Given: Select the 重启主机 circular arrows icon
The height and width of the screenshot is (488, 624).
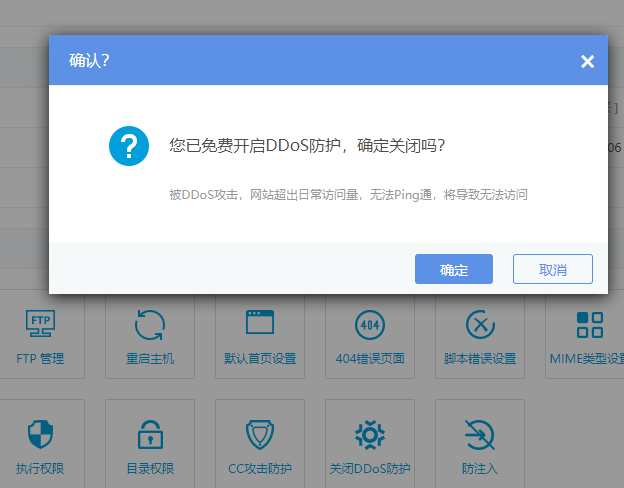Looking at the screenshot, I should pos(150,323).
